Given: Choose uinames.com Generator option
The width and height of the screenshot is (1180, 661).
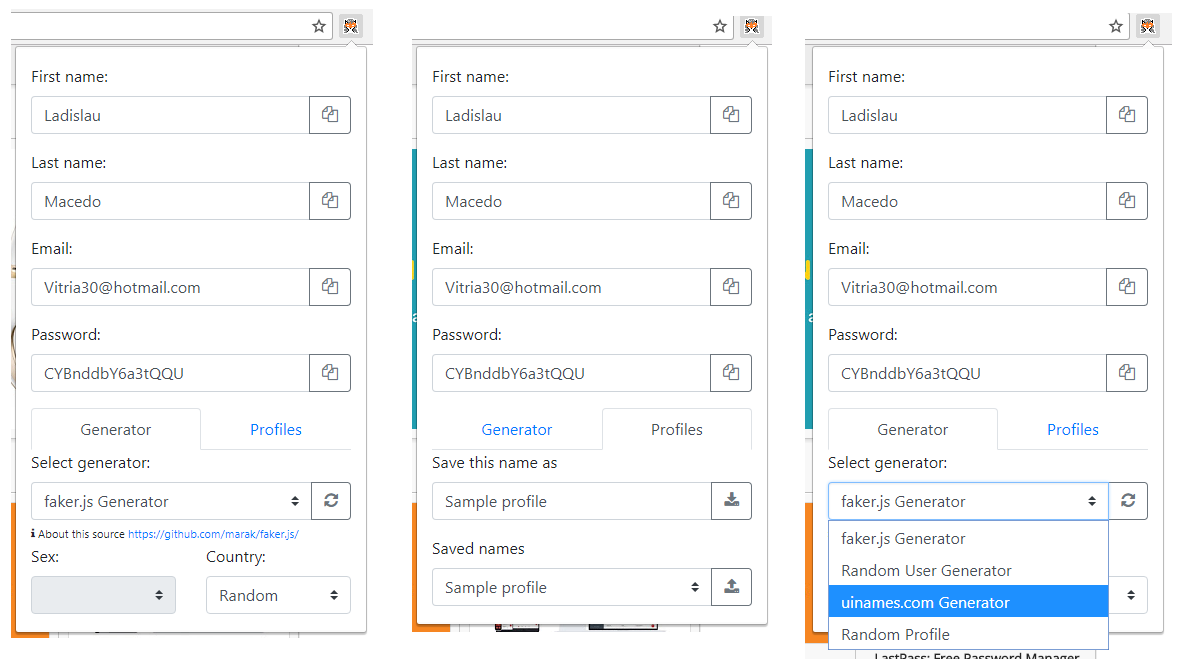Looking at the screenshot, I should [x=969, y=602].
